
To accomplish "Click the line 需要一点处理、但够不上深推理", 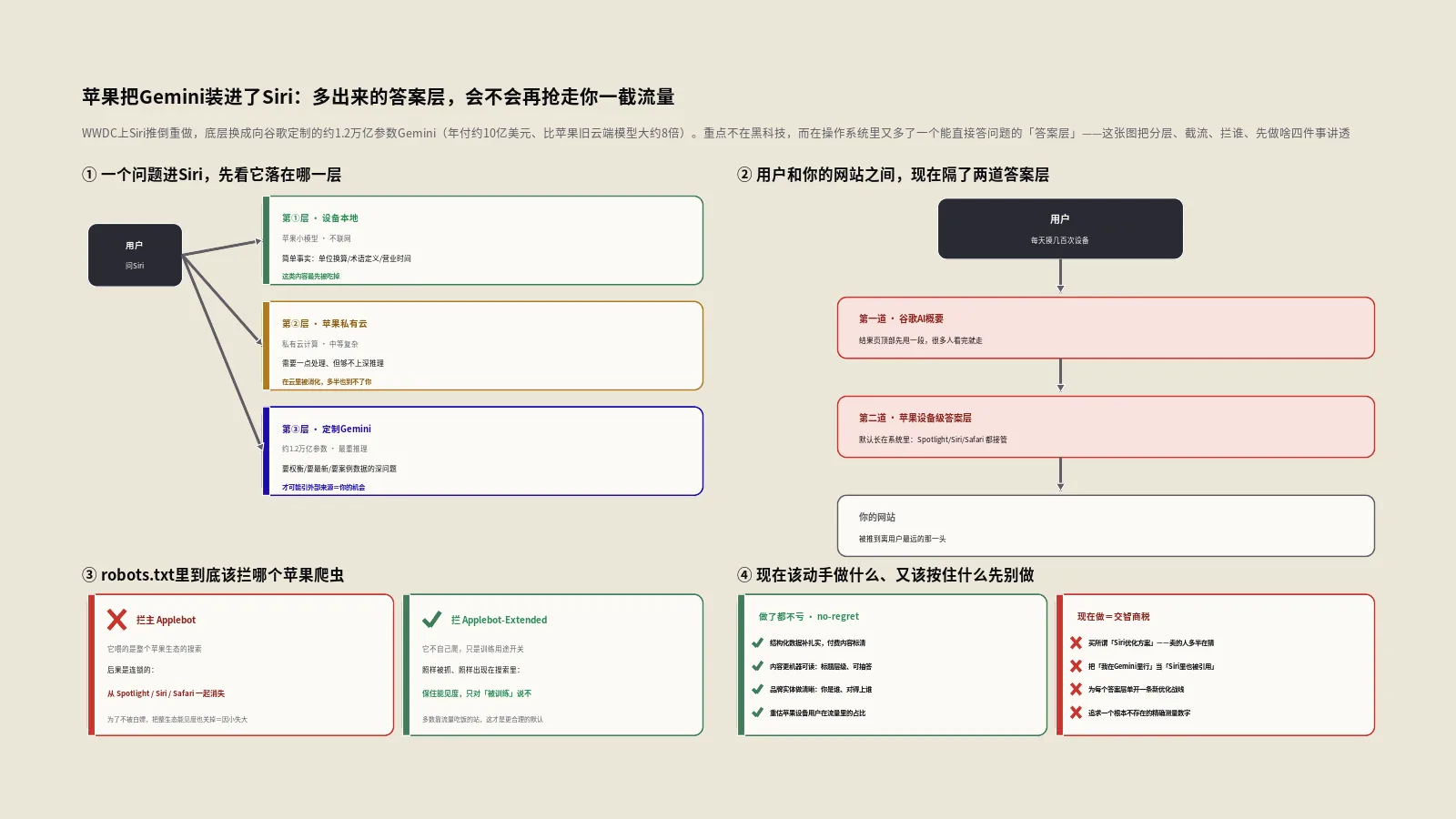I will click(x=332, y=363).
